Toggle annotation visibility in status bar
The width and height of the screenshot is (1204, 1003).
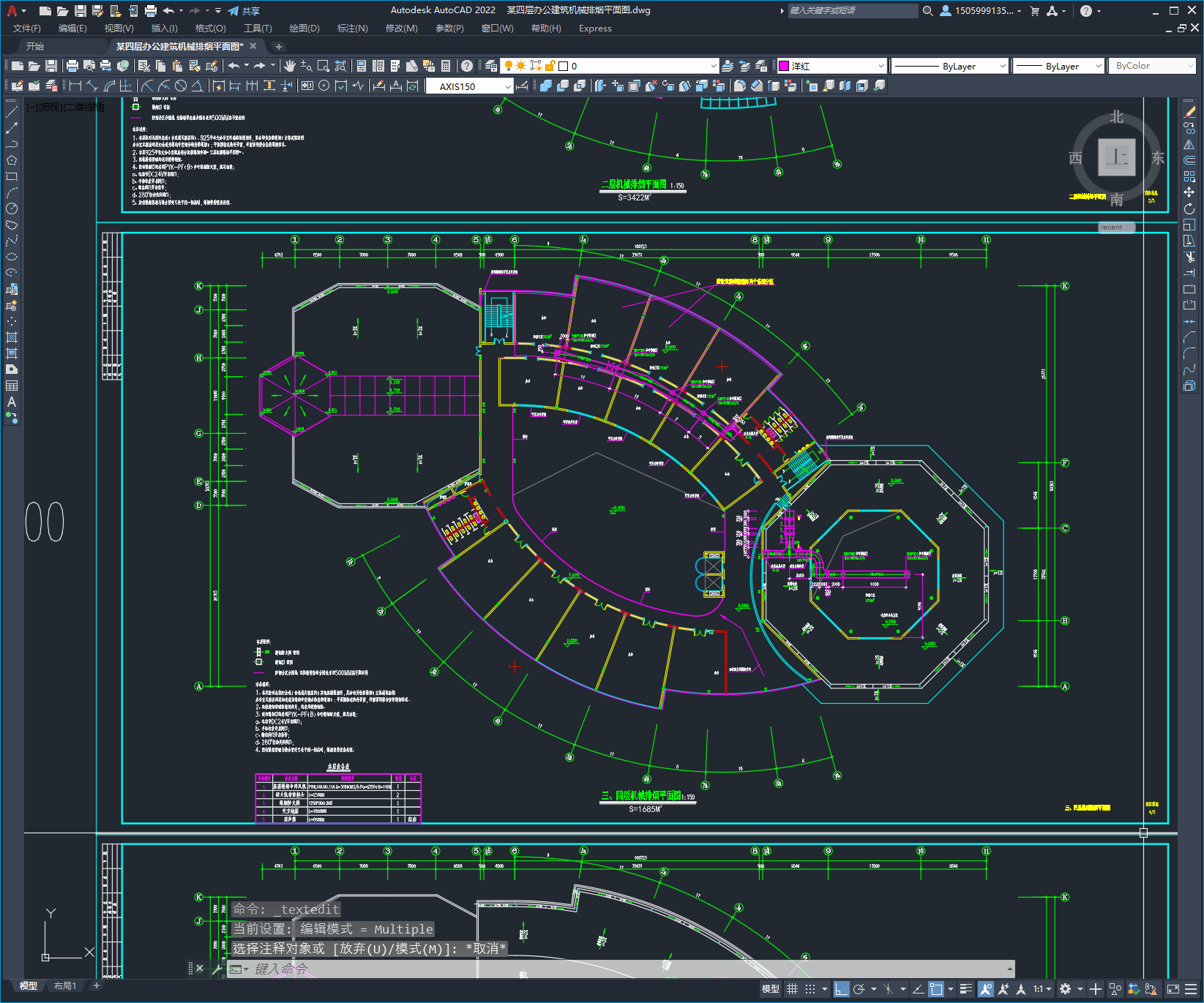pyautogui.click(x=986, y=989)
